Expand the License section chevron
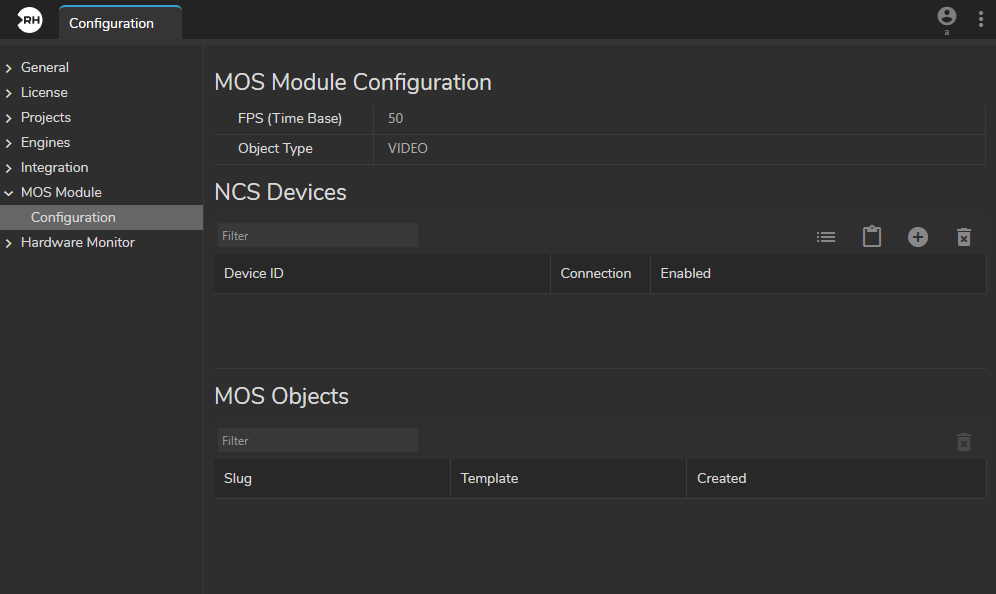Screen dimensions: 996x594 point(9,93)
